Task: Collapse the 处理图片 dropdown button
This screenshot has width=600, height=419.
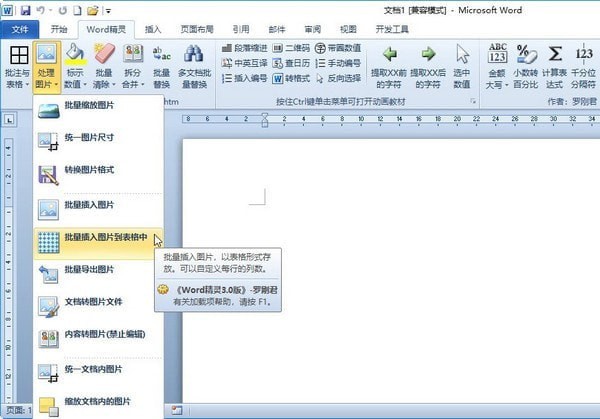Action: (x=46, y=67)
